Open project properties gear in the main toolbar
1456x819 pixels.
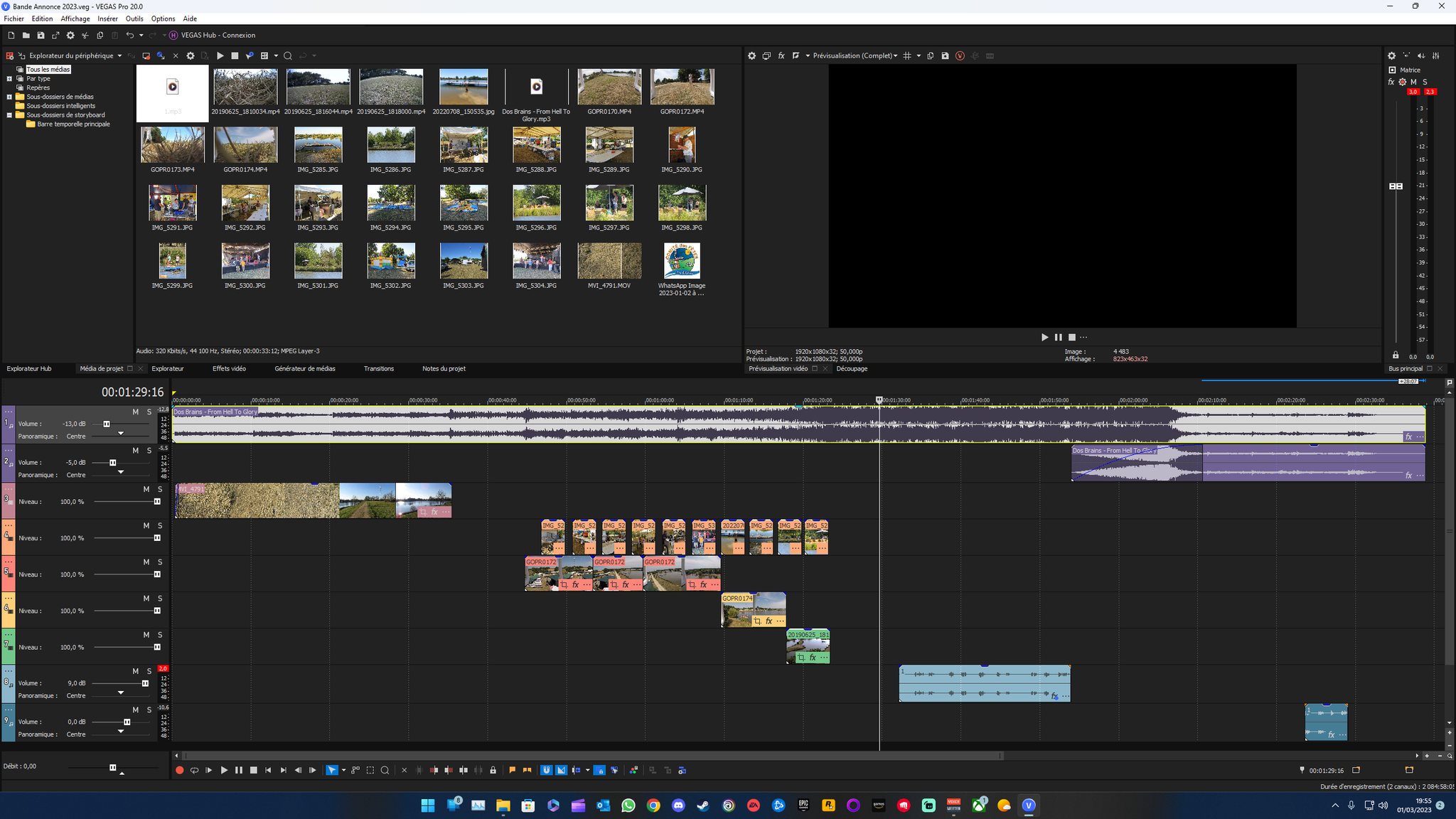point(70,35)
